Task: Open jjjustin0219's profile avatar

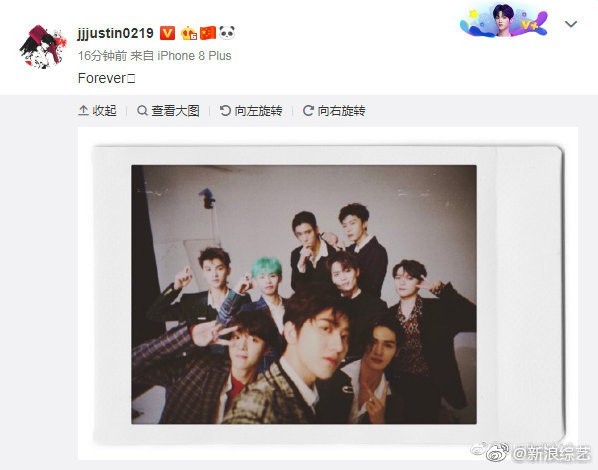Action: click(43, 47)
